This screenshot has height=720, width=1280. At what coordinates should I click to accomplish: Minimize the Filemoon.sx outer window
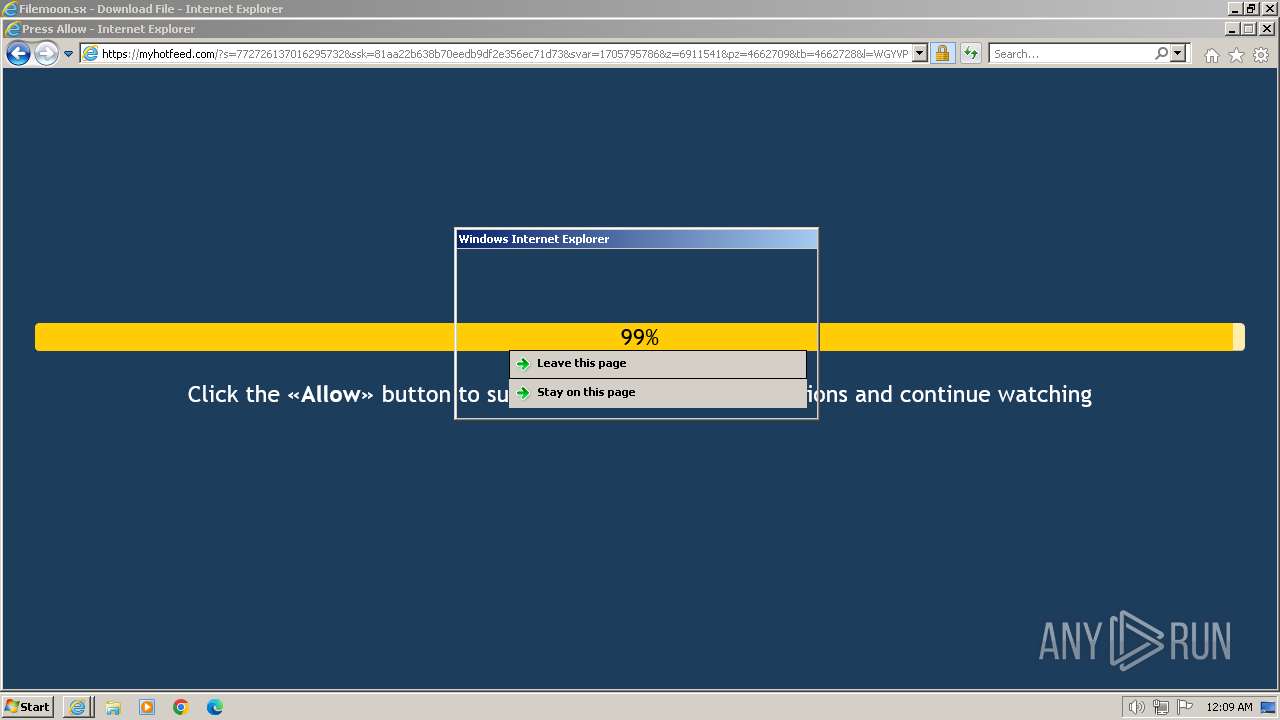(x=1234, y=9)
